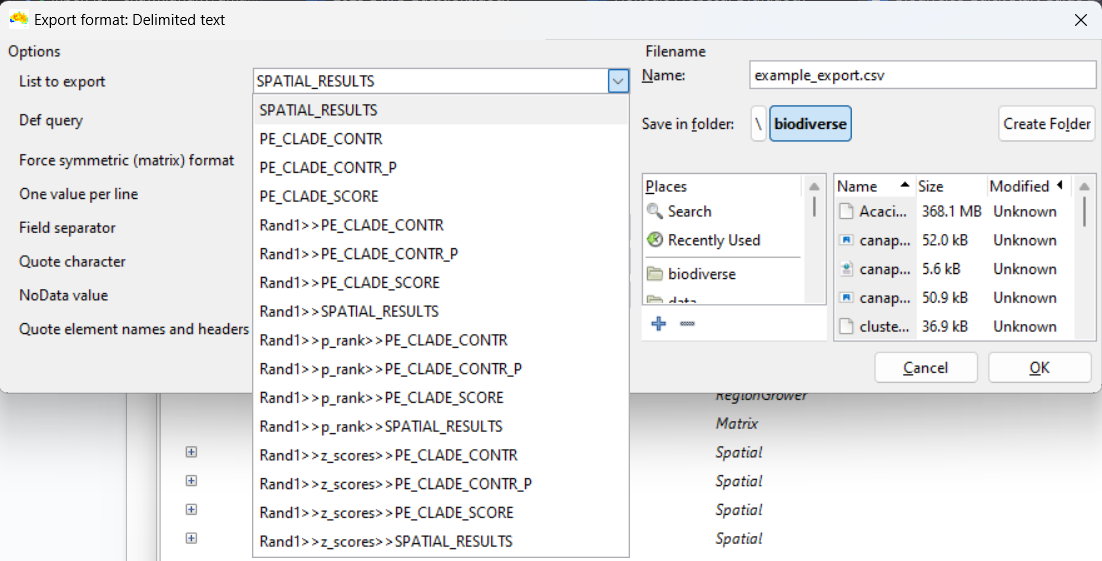
Task: Choose PE_CLADE_SCORE from the list
Action: pos(318,196)
